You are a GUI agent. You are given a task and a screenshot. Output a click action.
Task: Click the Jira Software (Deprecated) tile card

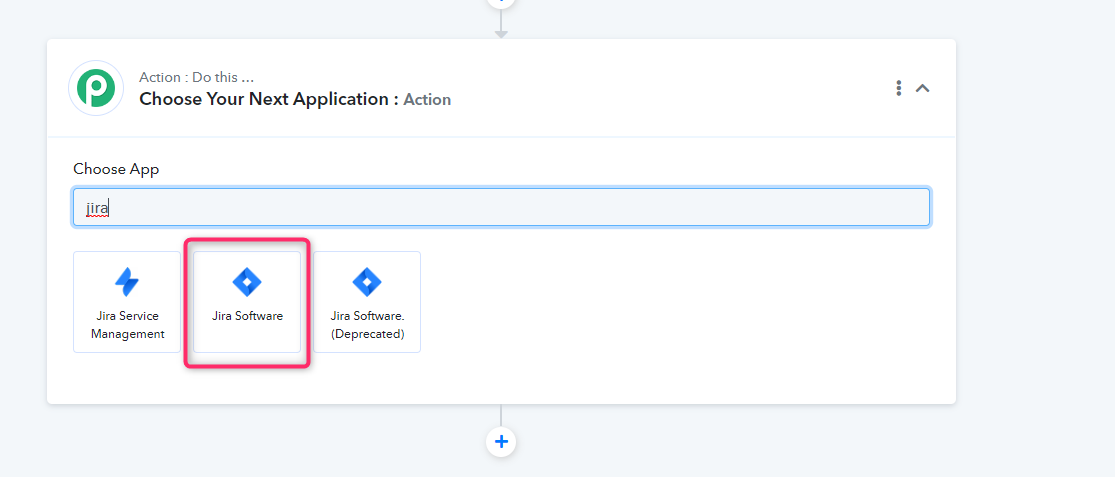(367, 301)
